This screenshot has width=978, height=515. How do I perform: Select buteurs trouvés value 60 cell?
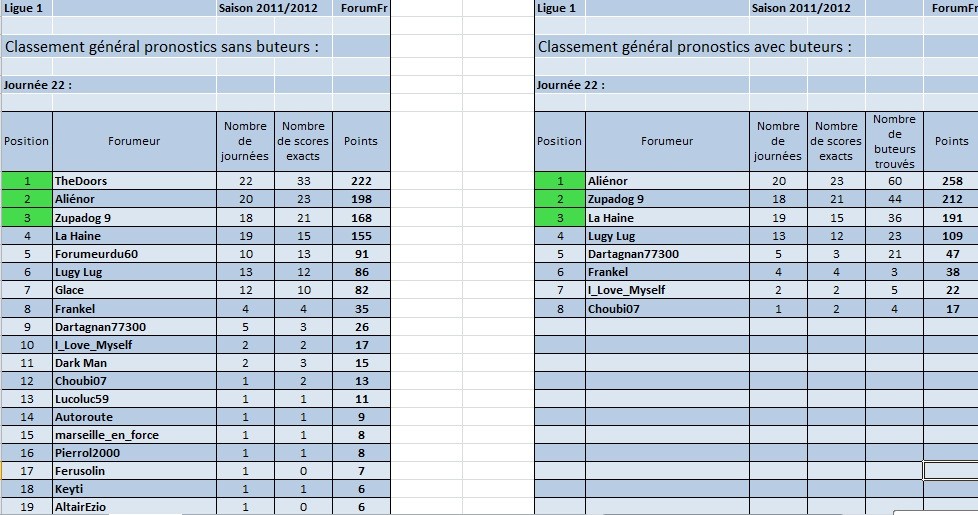pyautogui.click(x=894, y=181)
